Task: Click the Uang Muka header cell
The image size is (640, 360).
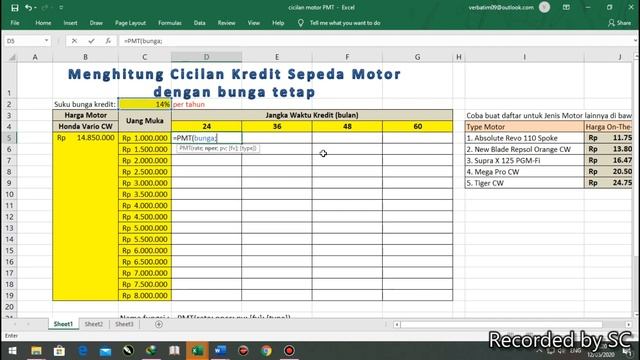Action: coord(145,121)
